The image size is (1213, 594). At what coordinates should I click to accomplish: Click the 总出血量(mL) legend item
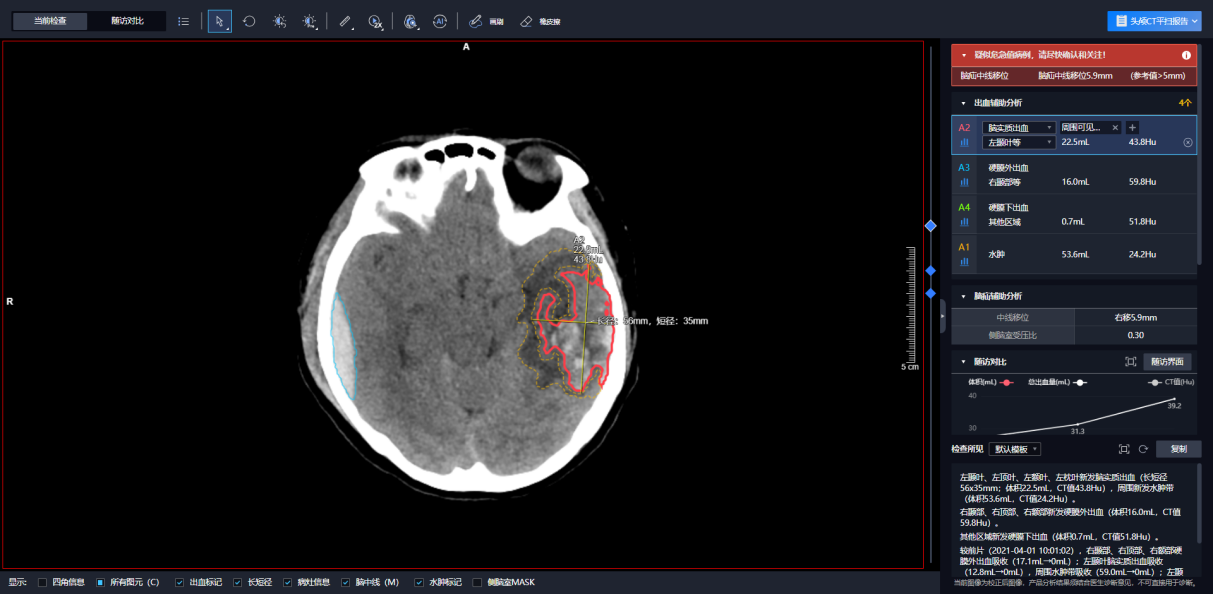tap(1057, 382)
